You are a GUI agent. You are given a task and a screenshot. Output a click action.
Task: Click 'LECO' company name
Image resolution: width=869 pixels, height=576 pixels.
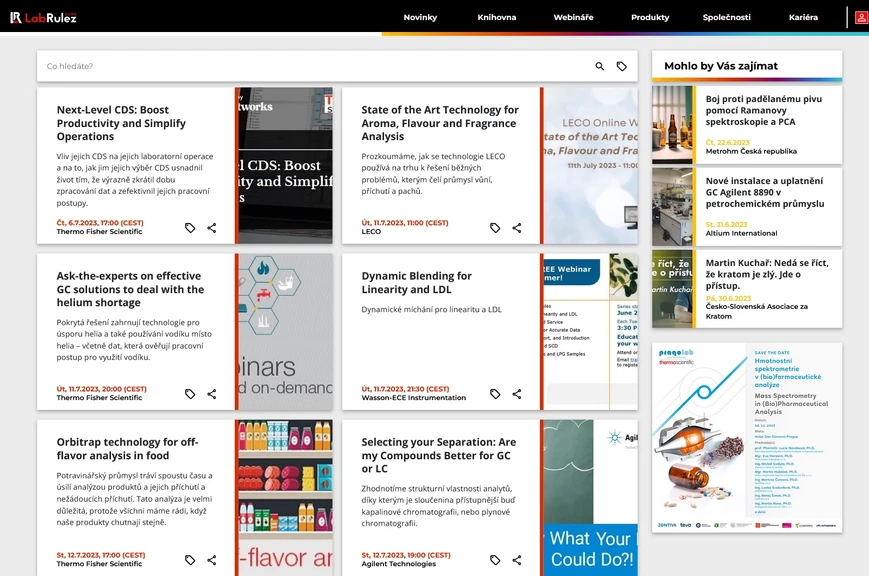(x=371, y=232)
